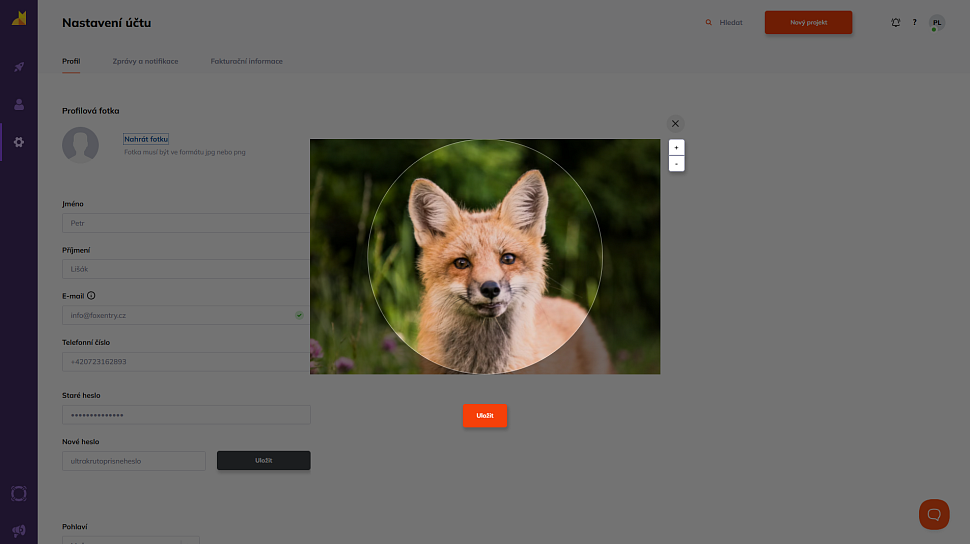Click the photo format hint text
The width and height of the screenshot is (970, 544).
(x=185, y=152)
